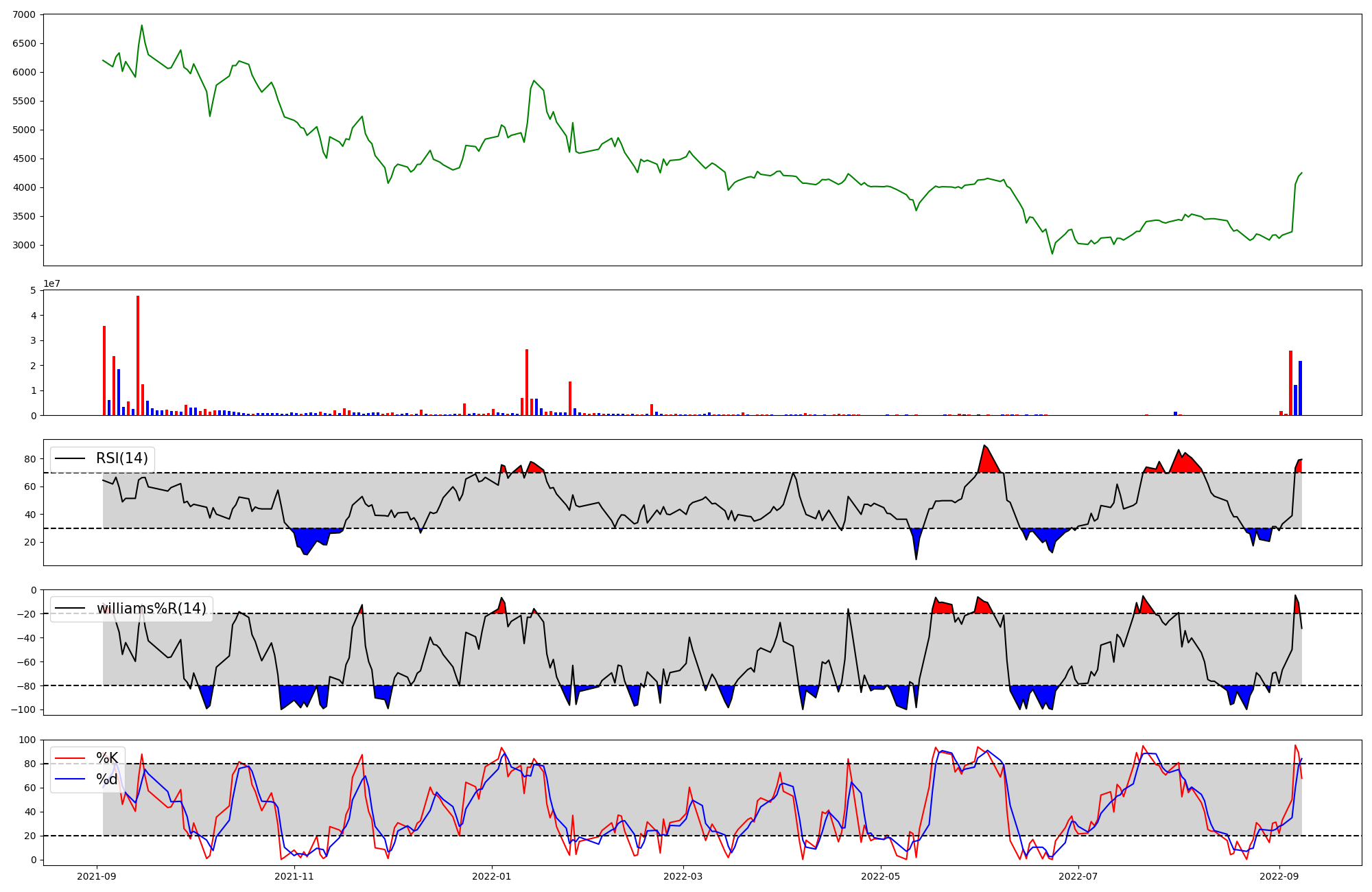Click the 2022-01 x-axis date label
The image size is (1372, 892).
[x=492, y=876]
